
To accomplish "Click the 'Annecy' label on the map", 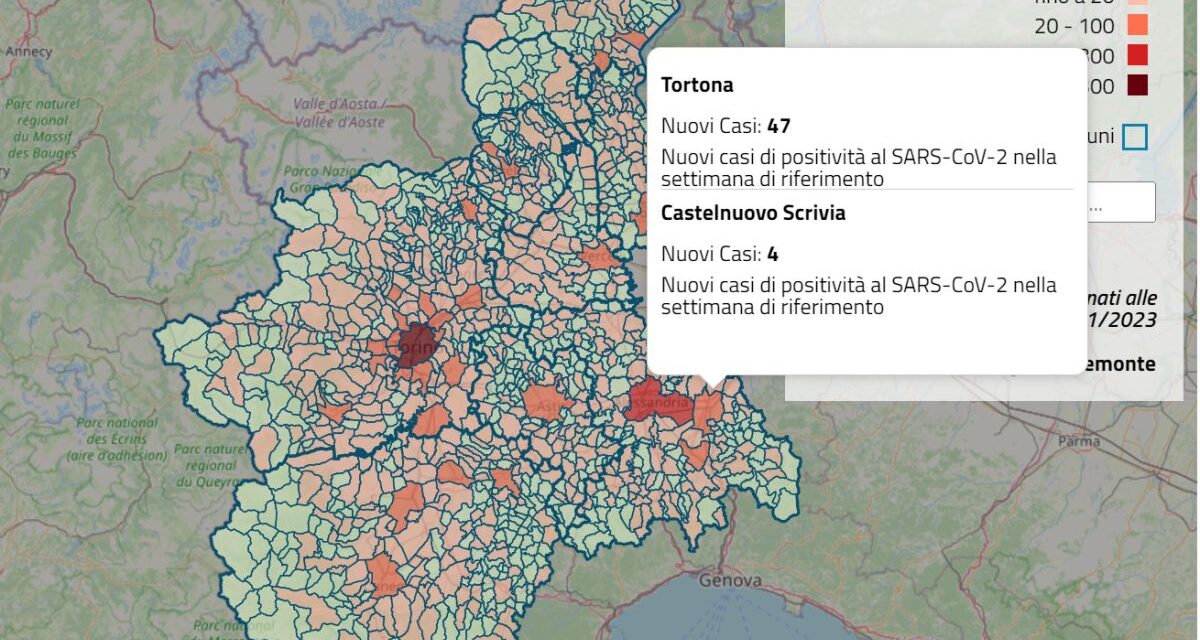I will tap(30, 49).
